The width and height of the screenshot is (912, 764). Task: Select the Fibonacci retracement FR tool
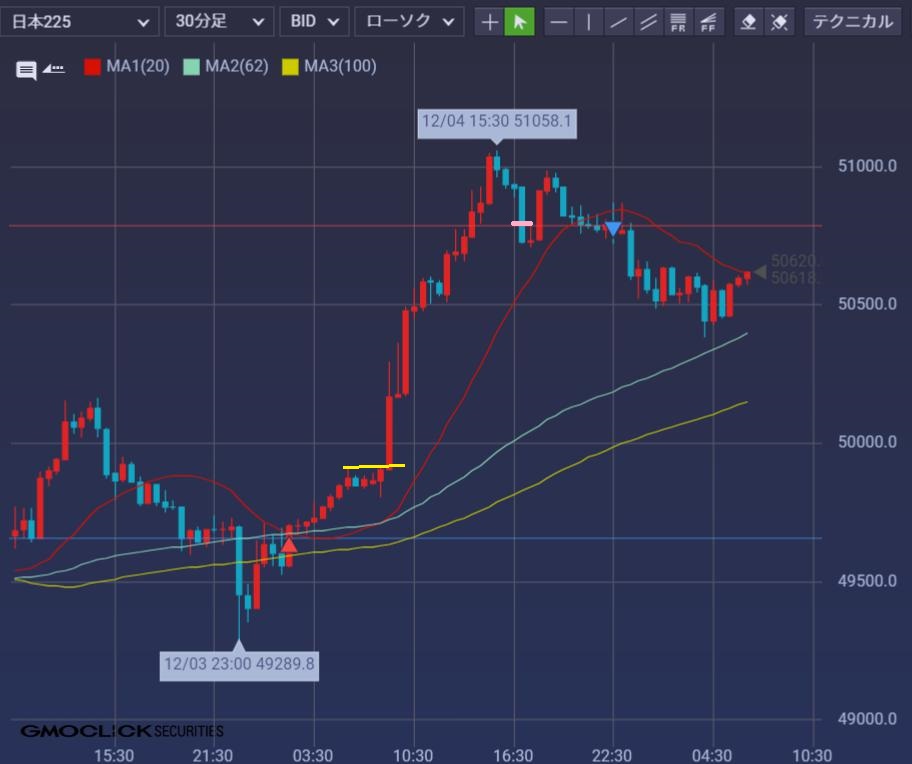pos(678,22)
